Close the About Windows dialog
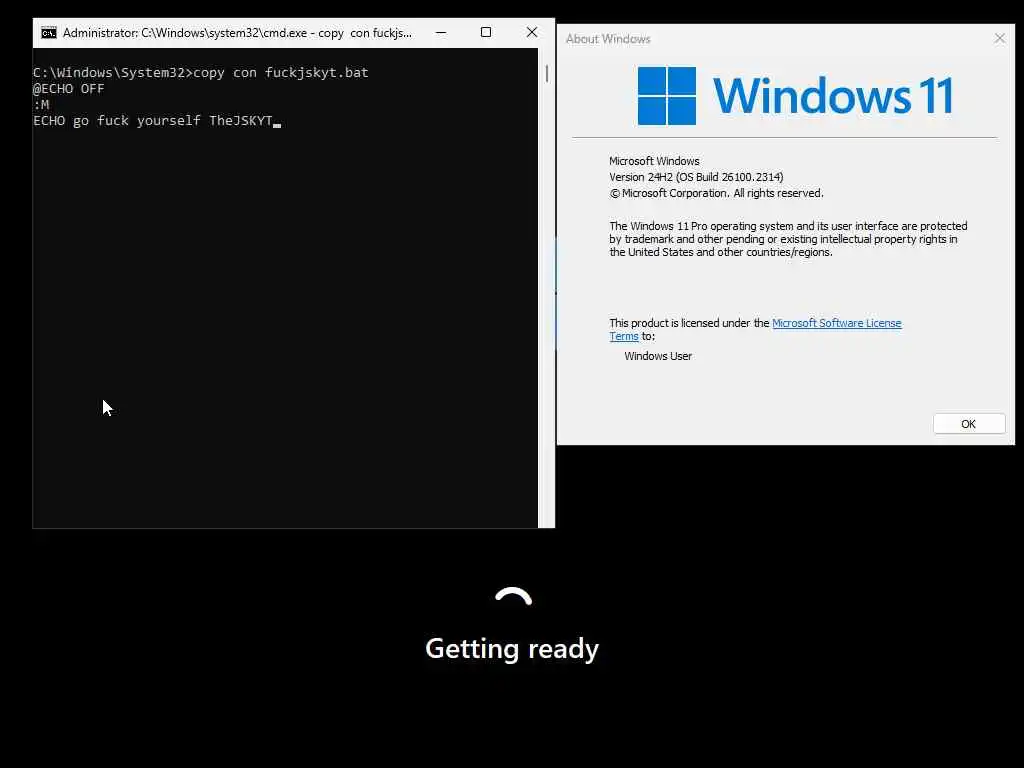Viewport: 1024px width, 768px height. tap(999, 39)
